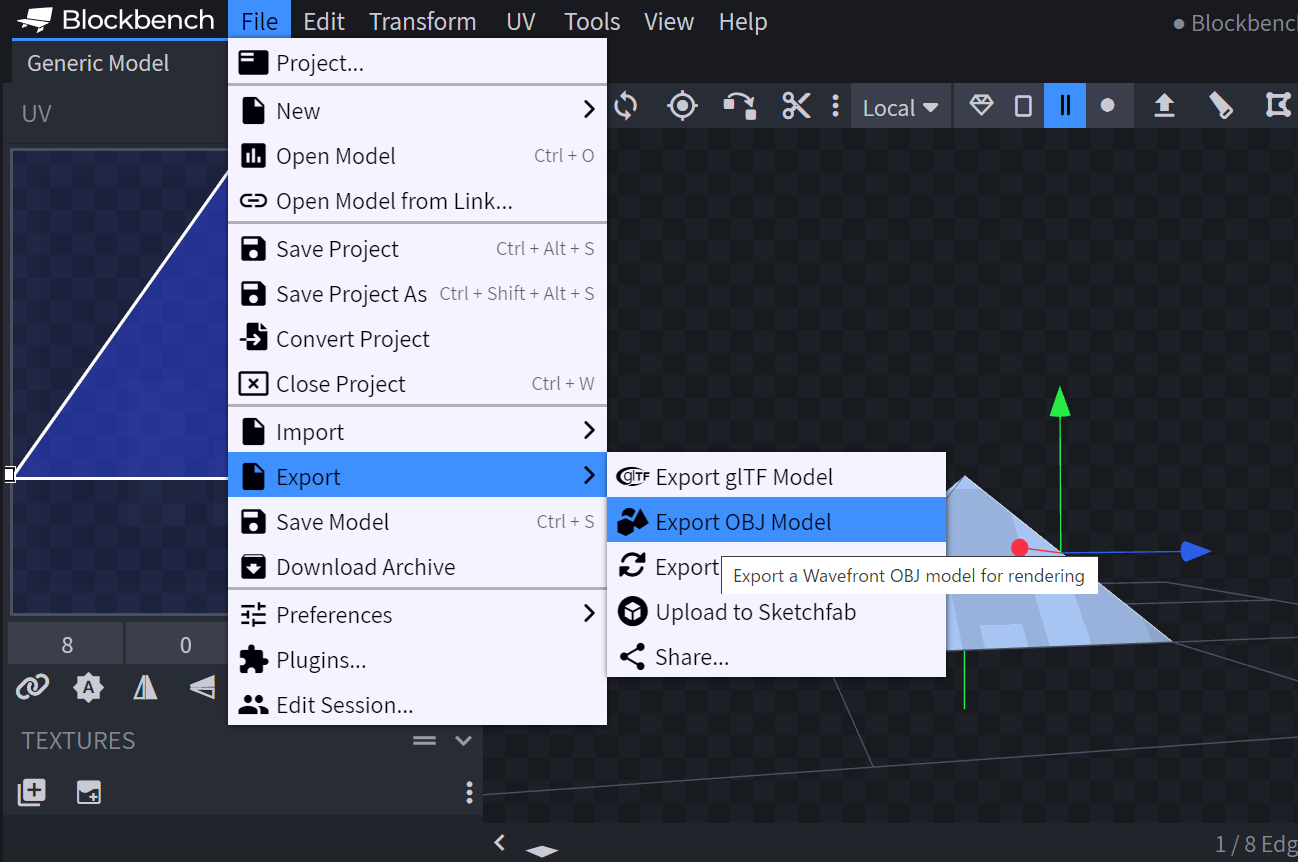Click the Textures panel drag handle icon
The width and height of the screenshot is (1298, 862).
pyautogui.click(x=425, y=741)
